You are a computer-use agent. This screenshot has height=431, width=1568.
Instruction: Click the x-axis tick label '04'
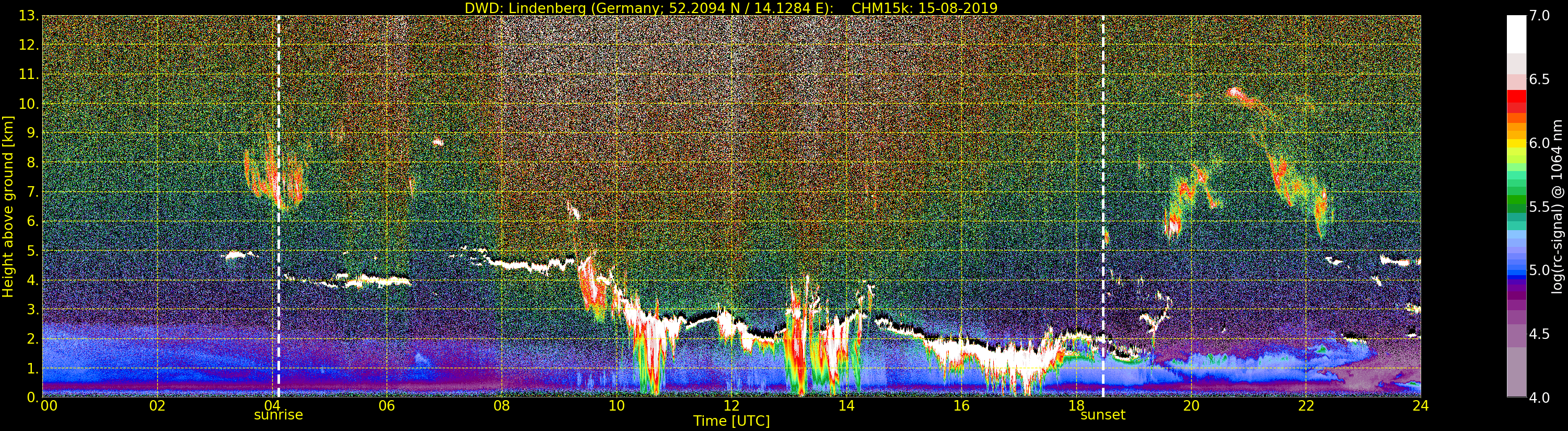272,406
